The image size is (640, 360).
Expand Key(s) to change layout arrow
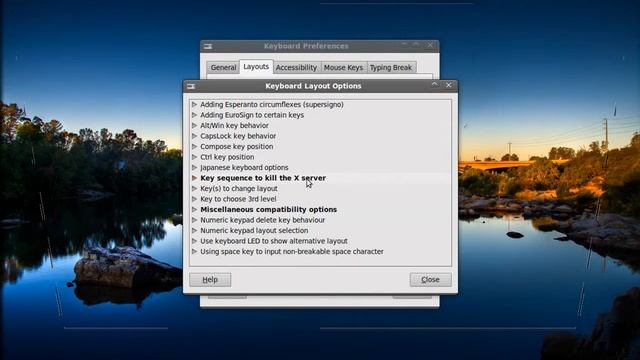[x=194, y=189]
